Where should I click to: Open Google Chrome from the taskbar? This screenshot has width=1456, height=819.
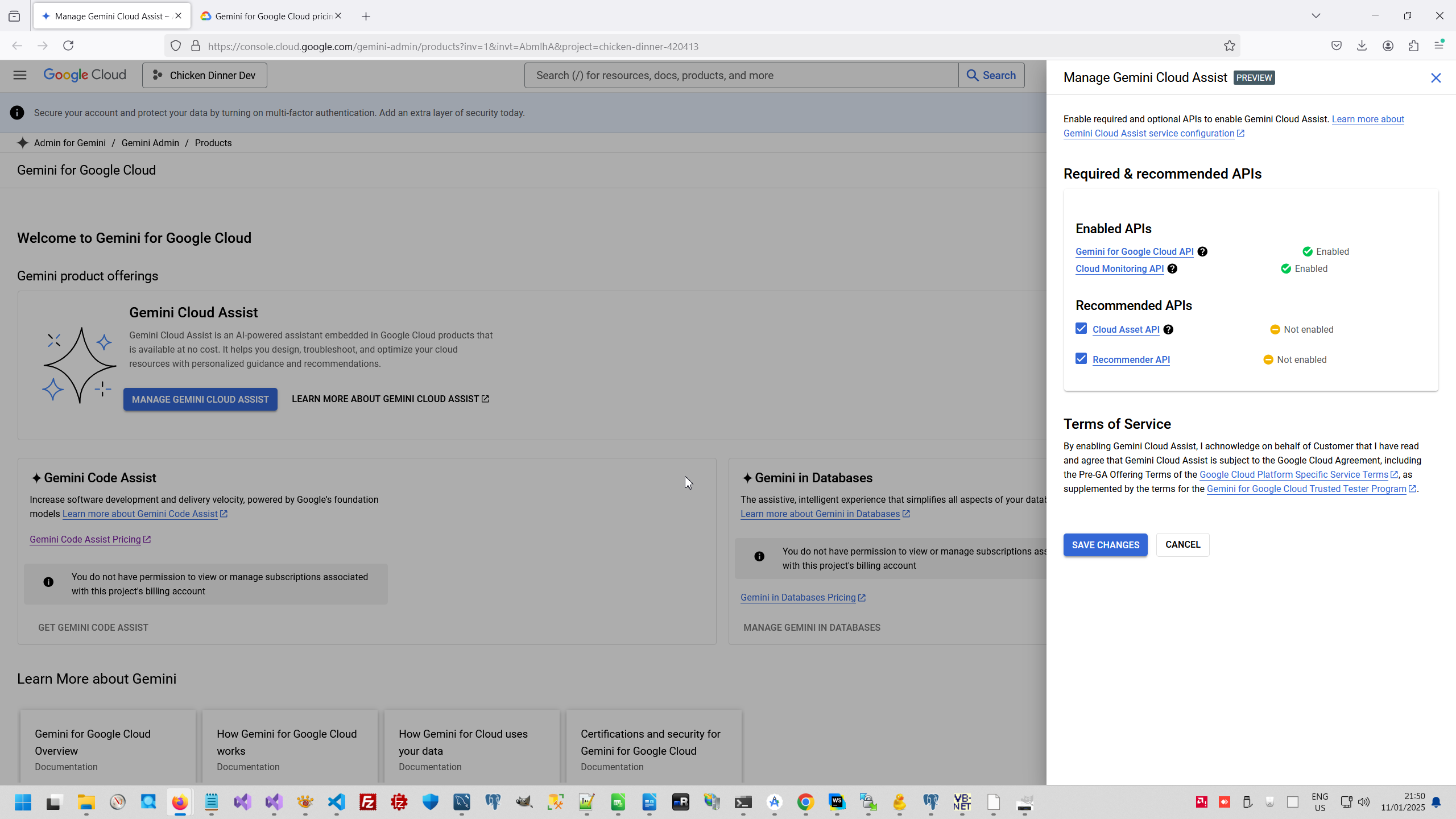805,802
